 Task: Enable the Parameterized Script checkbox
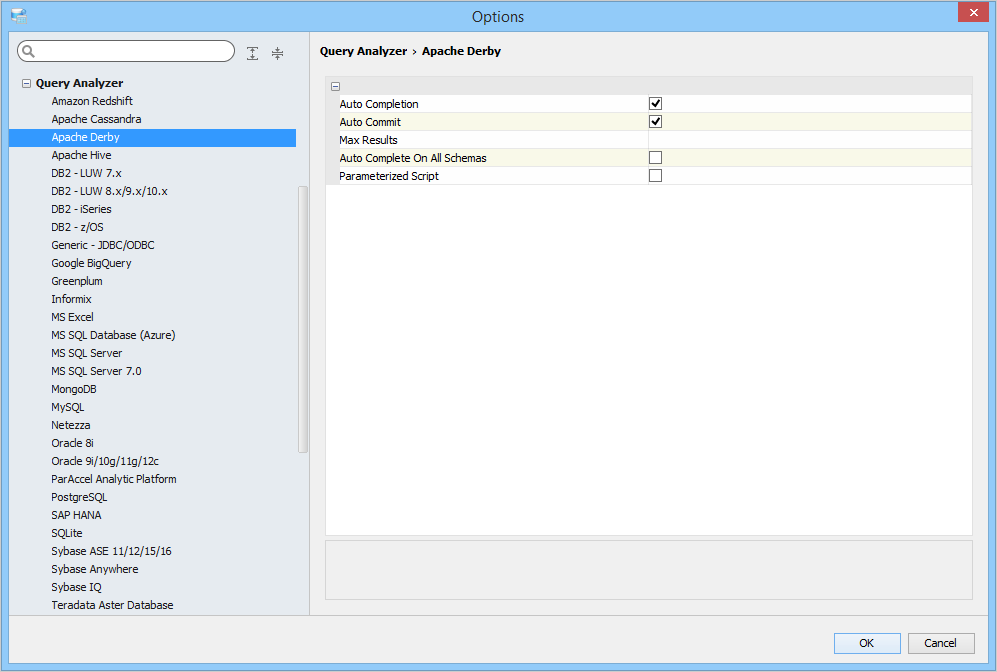click(x=655, y=175)
